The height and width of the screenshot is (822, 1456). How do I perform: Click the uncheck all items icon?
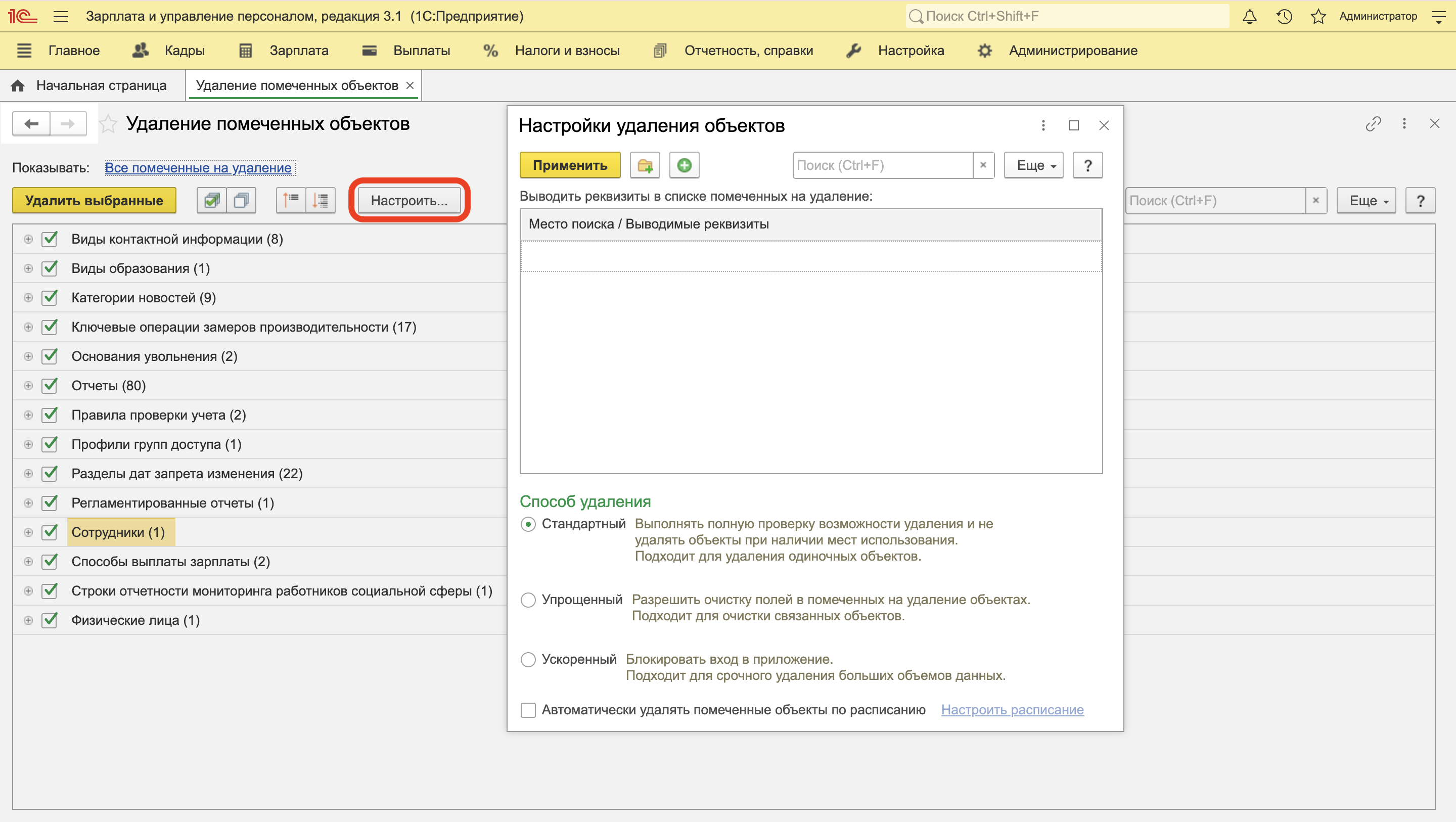[241, 201]
